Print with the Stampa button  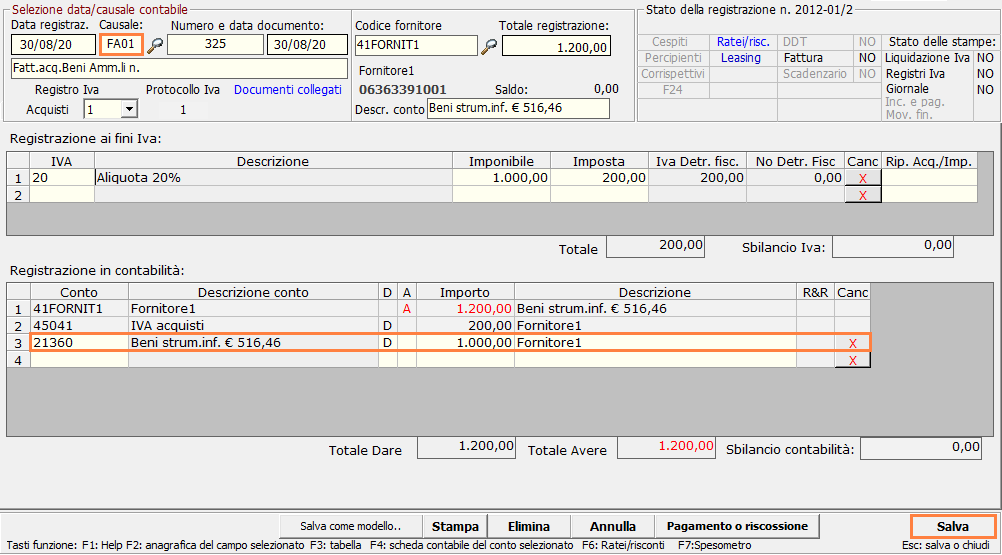455,526
